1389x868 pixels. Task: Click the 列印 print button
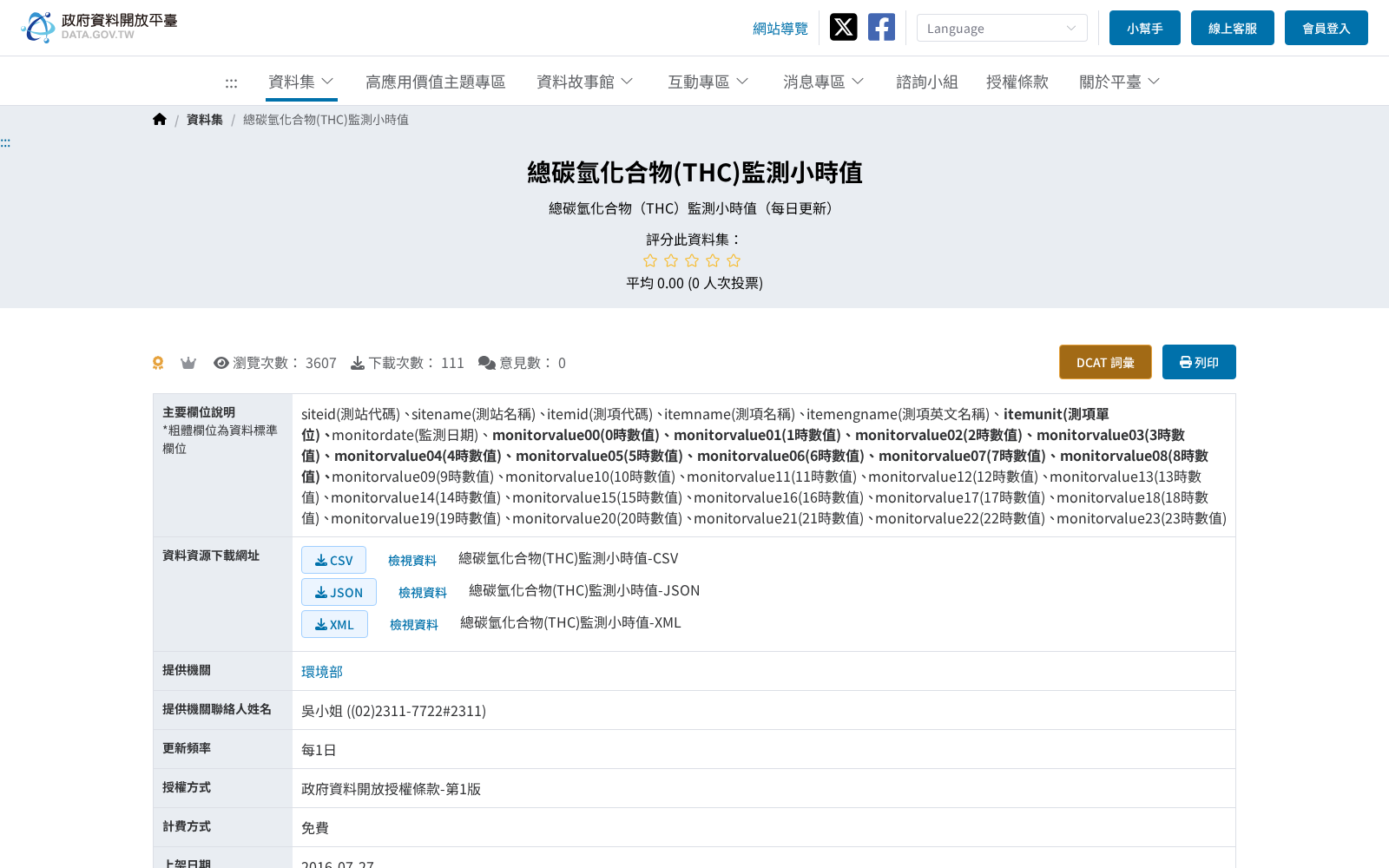point(1199,362)
